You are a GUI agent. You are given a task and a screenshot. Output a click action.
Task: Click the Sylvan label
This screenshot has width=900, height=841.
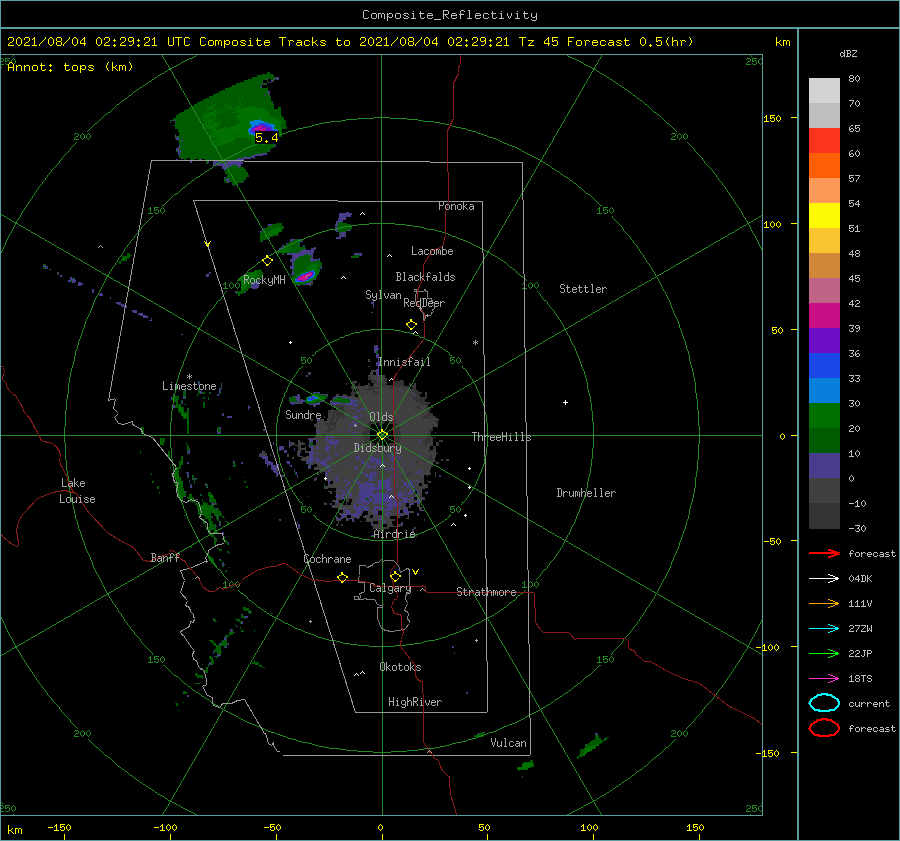click(x=383, y=295)
